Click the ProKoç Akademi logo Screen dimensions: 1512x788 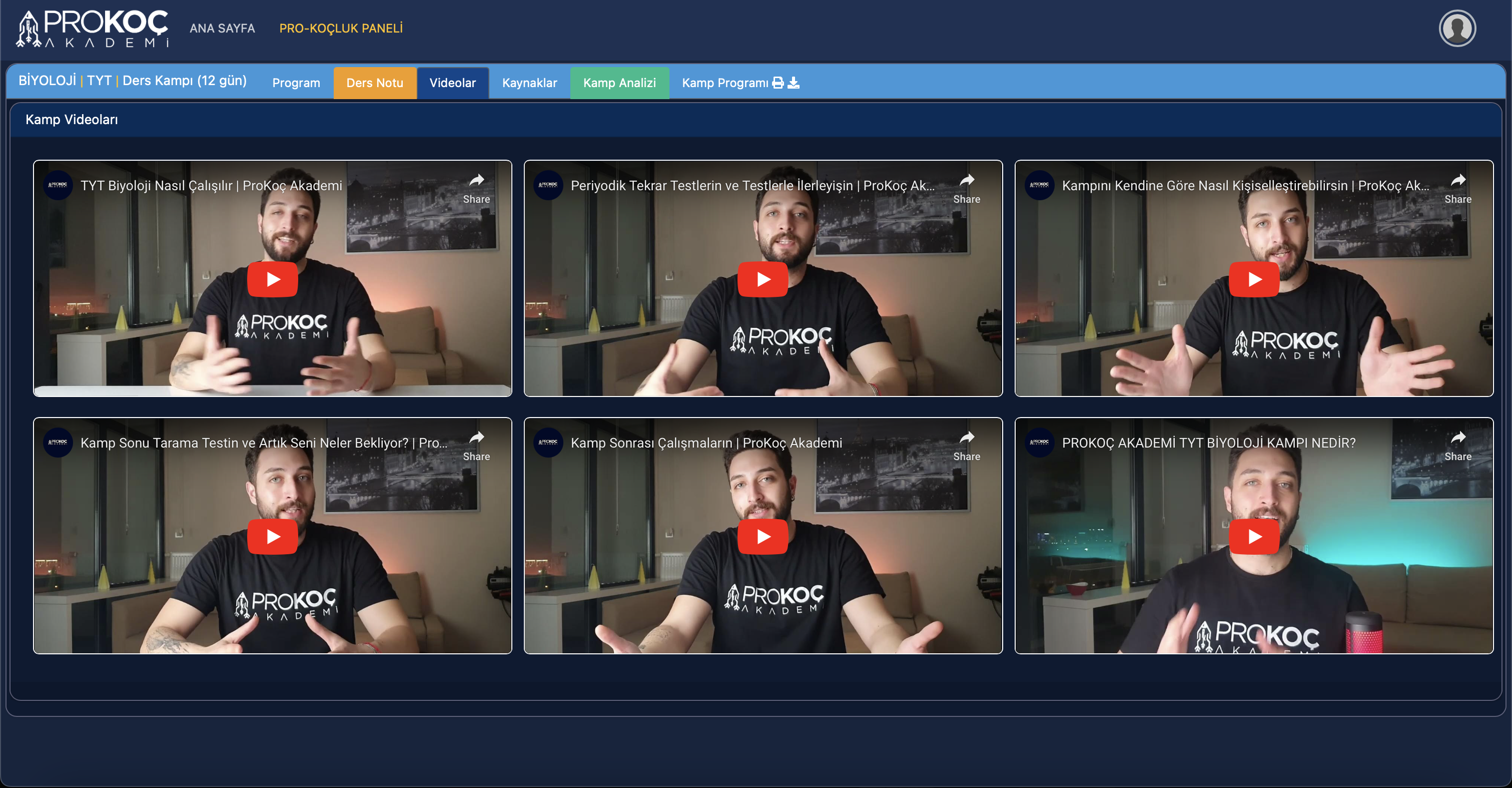93,28
